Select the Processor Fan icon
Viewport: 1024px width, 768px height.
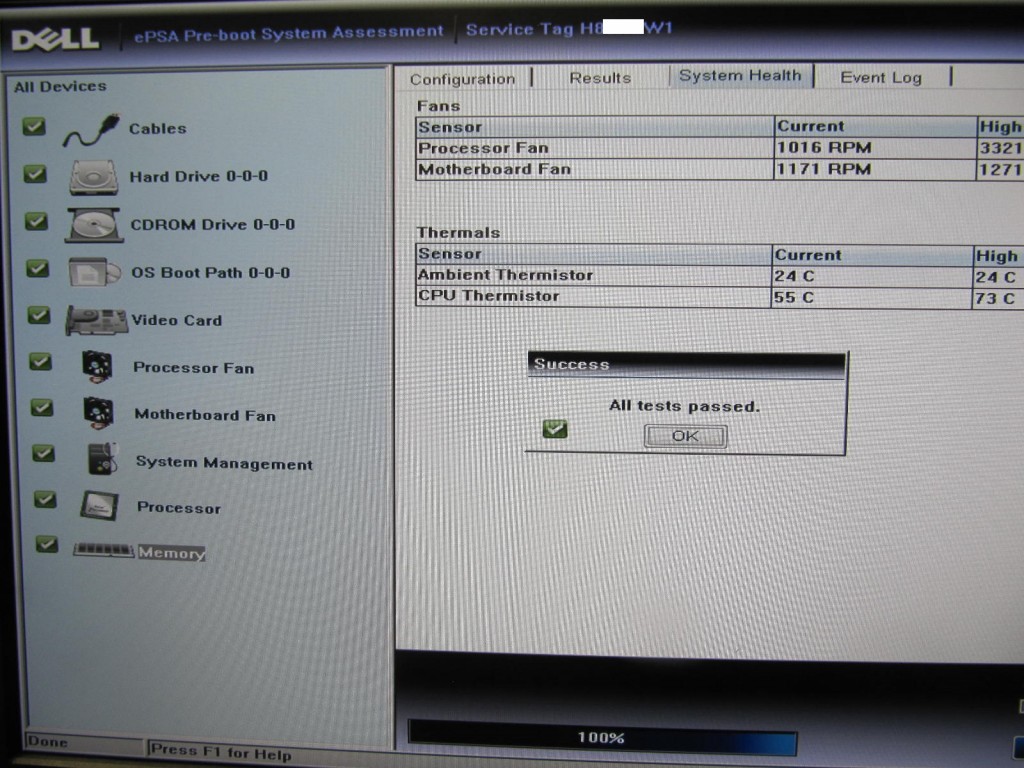97,366
